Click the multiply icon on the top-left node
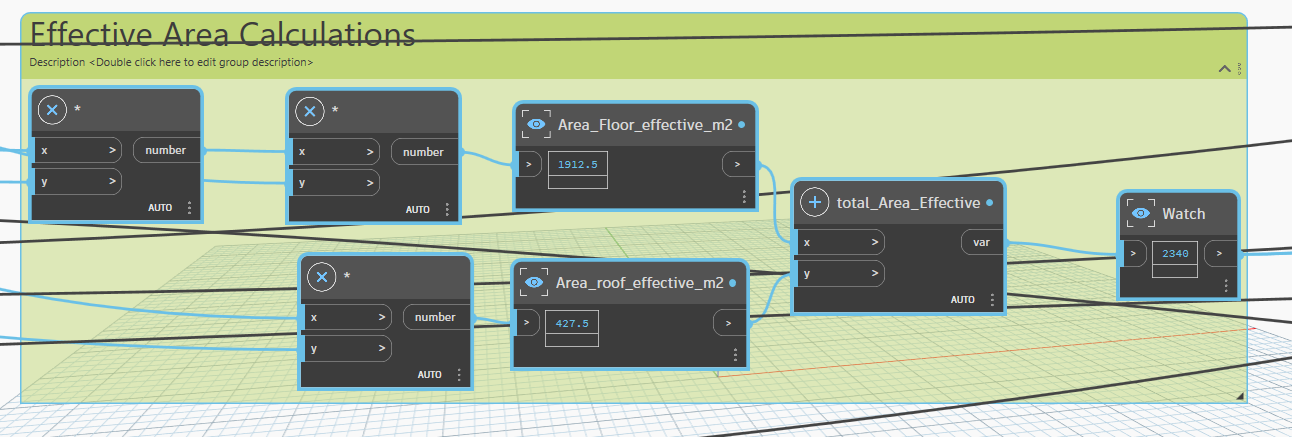The height and width of the screenshot is (437, 1292). 52,109
